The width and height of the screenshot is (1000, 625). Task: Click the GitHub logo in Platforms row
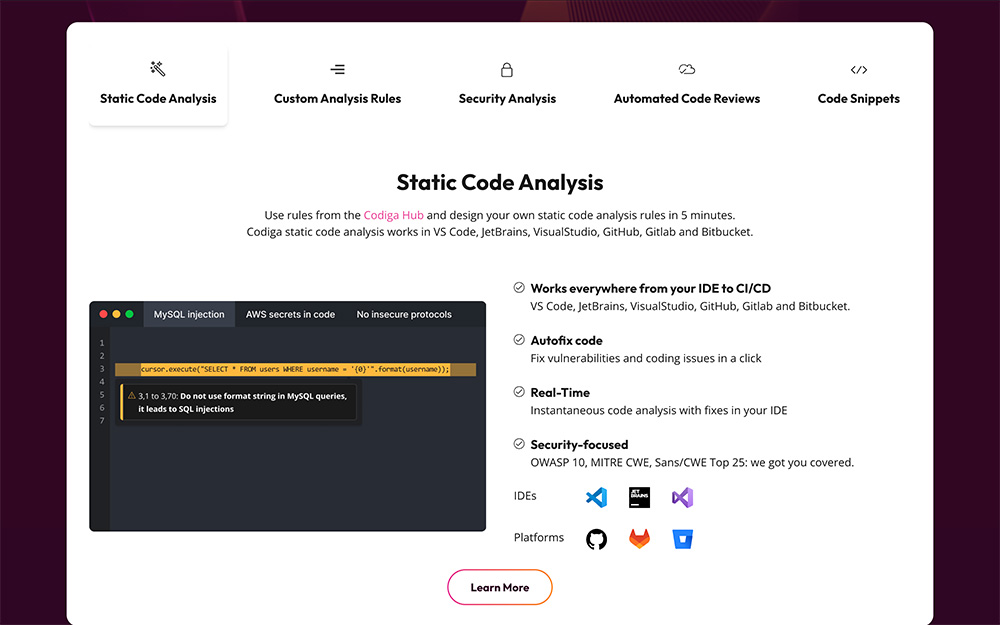(596, 539)
